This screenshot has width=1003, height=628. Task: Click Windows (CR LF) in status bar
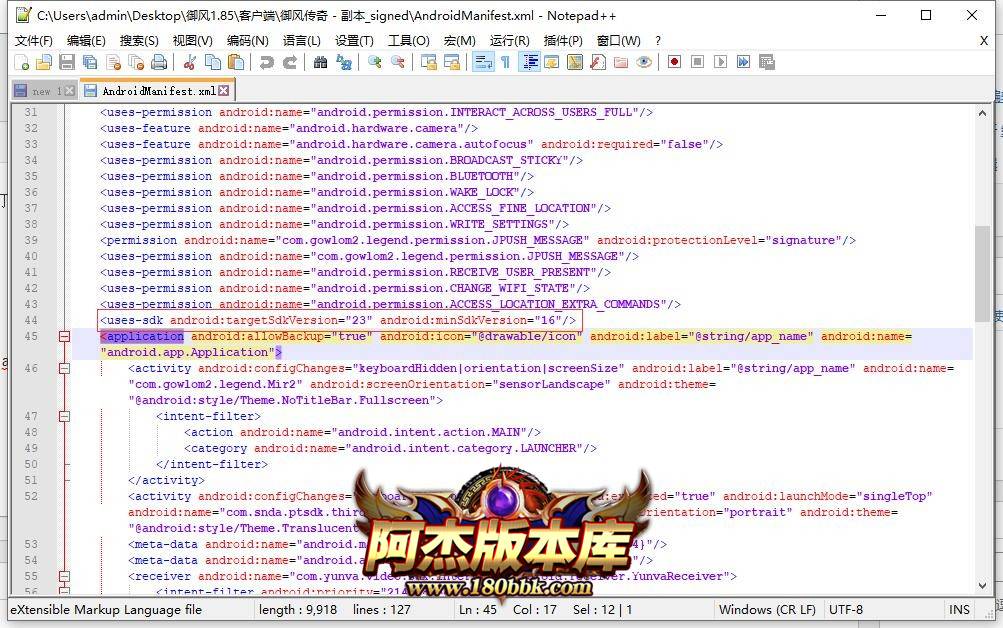pyautogui.click(x=767, y=609)
